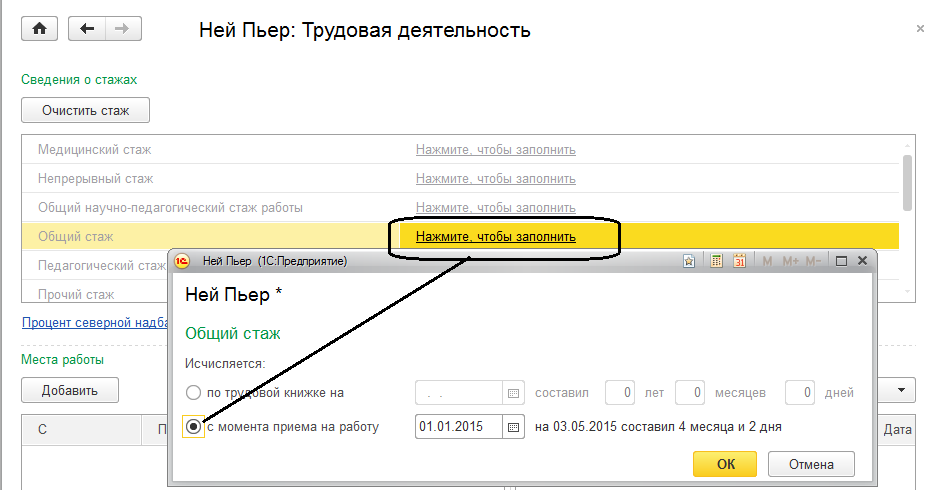Click the seniority list scrollbar thumb
Viewport: 936px width, 490px height.
tap(907, 183)
